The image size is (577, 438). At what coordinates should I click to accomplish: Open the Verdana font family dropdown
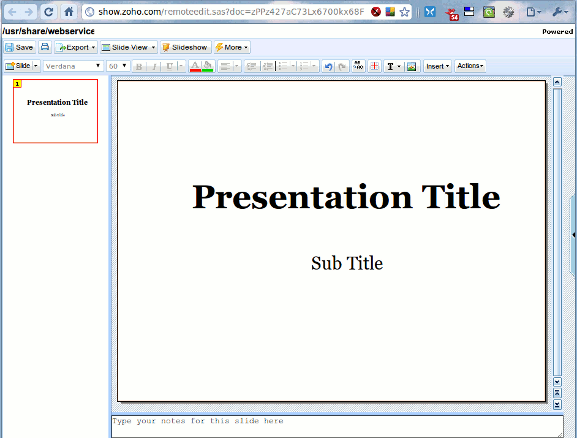tap(73, 66)
